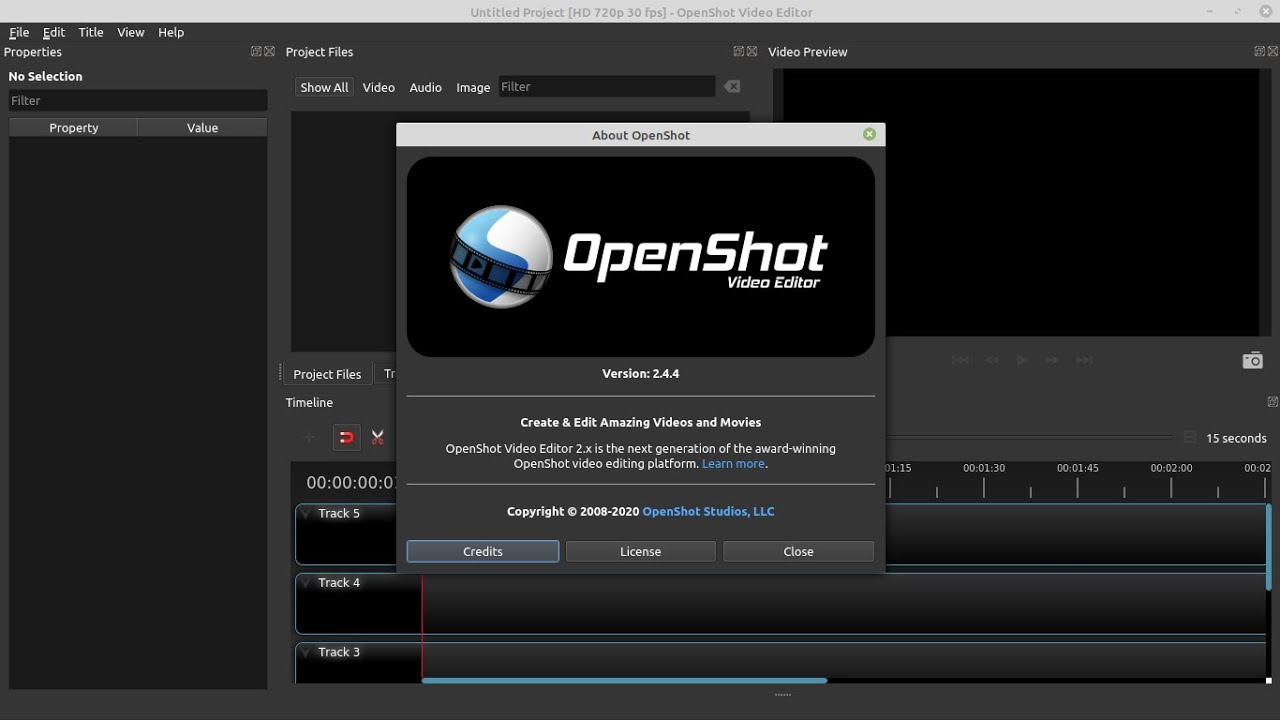Clear the Project Files filter text
This screenshot has height=720, width=1280.
732,87
